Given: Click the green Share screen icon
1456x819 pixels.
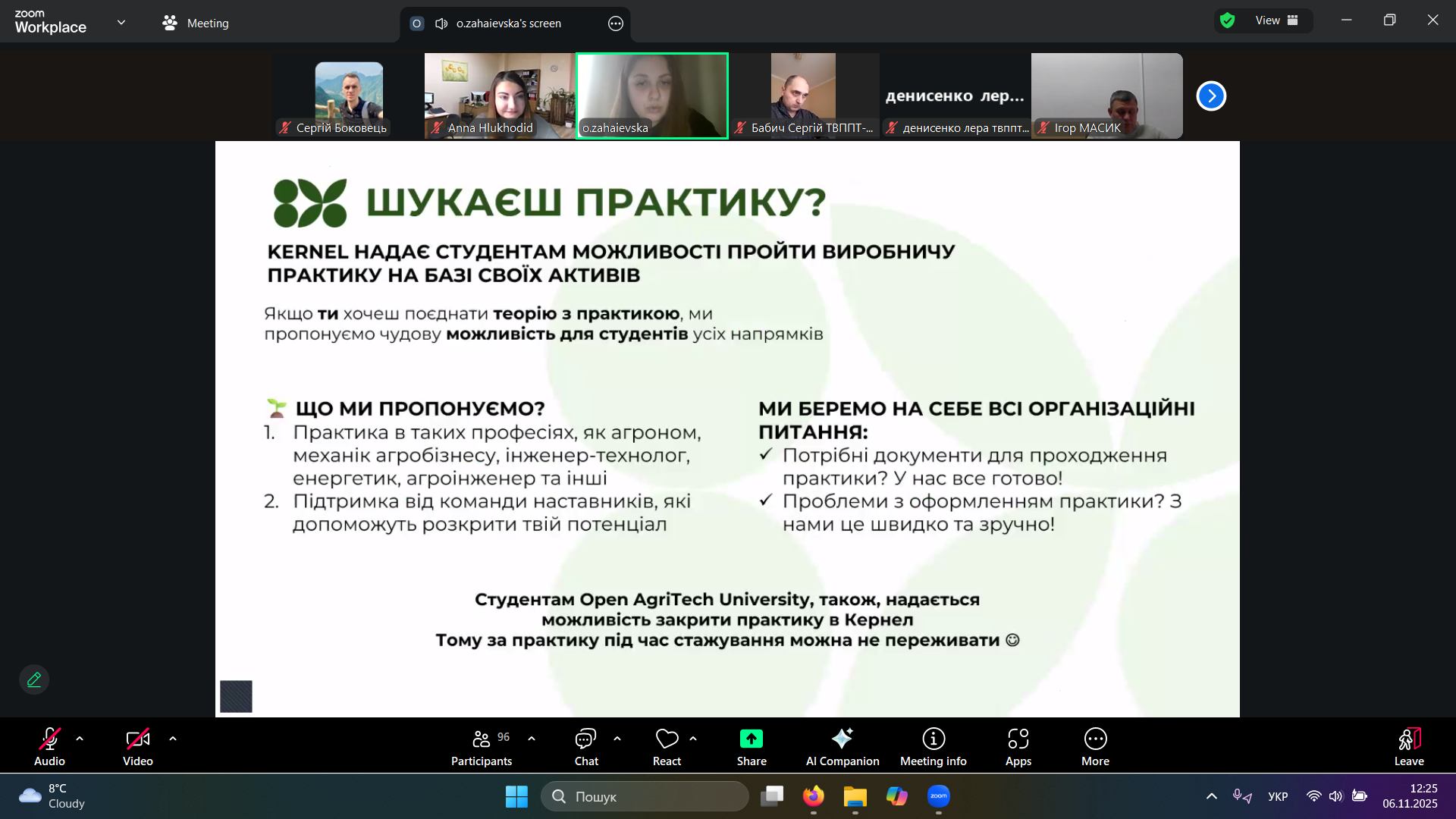Looking at the screenshot, I should 751,739.
